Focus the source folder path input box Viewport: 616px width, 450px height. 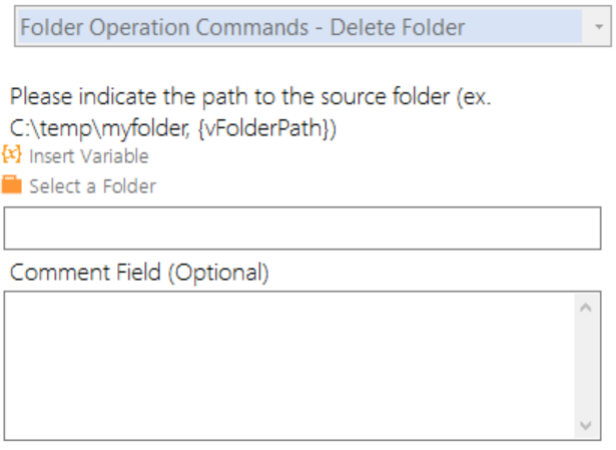pos(302,228)
